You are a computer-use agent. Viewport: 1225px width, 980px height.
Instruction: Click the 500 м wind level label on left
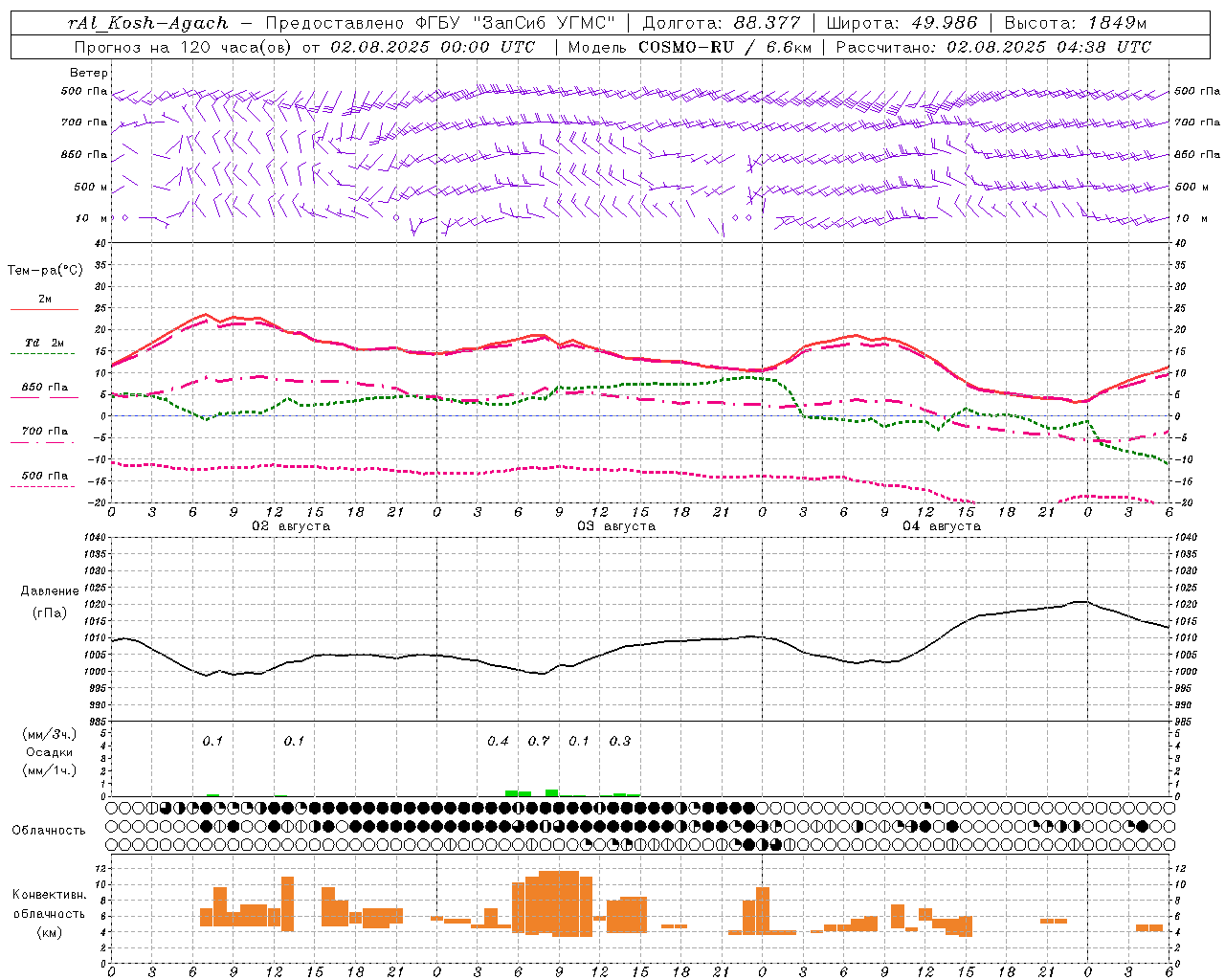coord(91,188)
